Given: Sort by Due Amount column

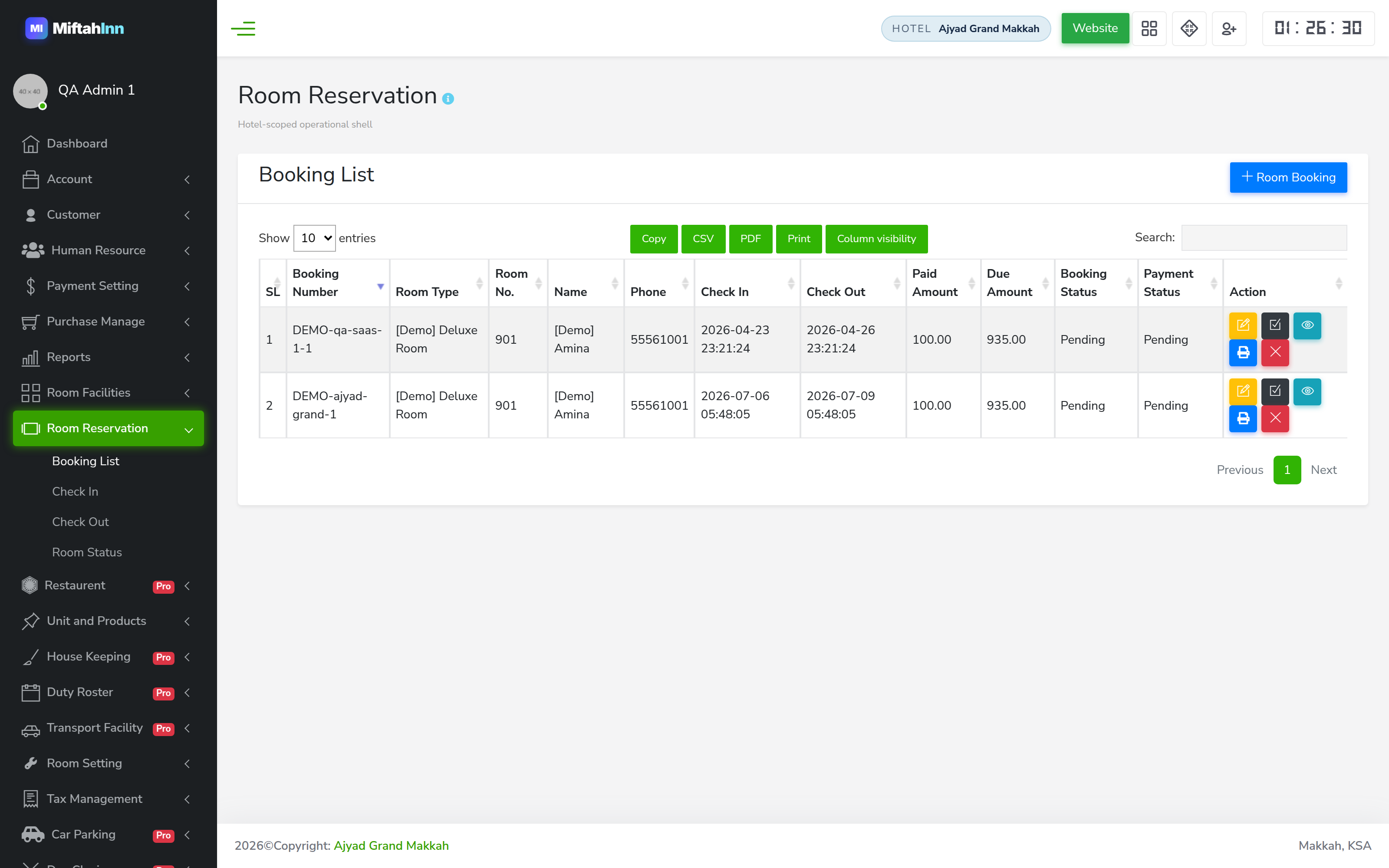Looking at the screenshot, I should coord(1017,283).
